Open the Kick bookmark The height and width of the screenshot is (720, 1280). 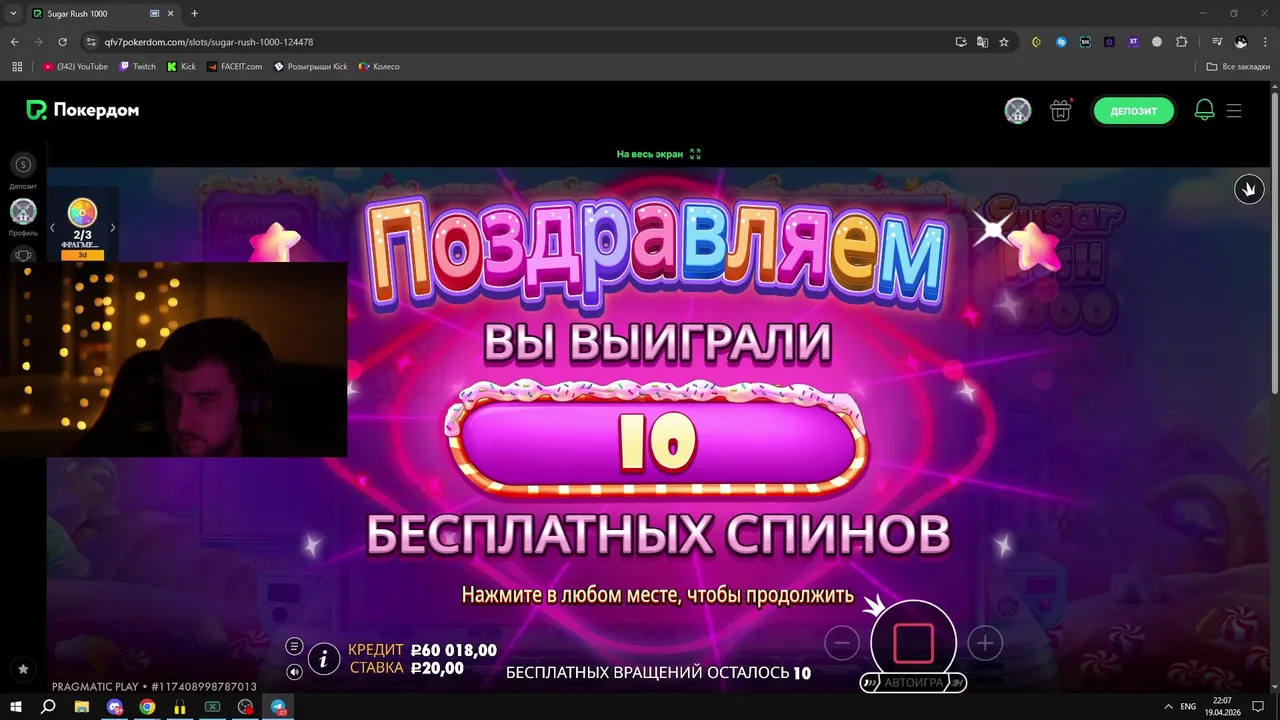[181, 67]
